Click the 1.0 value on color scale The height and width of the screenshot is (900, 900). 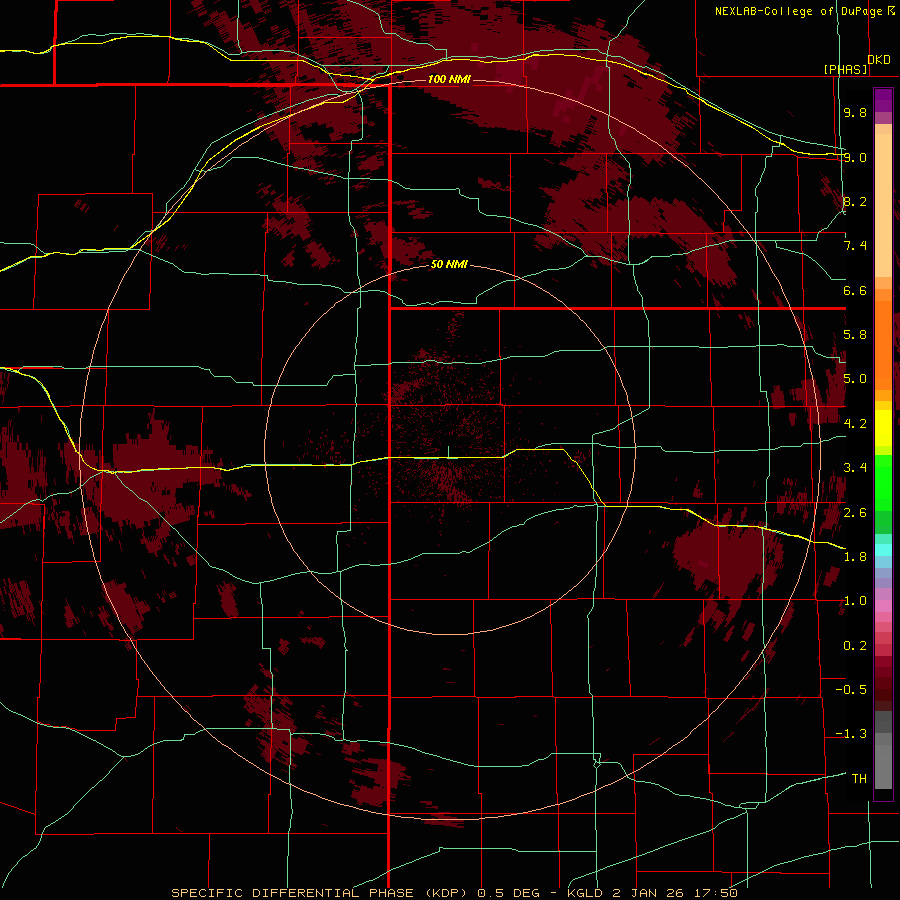[855, 601]
